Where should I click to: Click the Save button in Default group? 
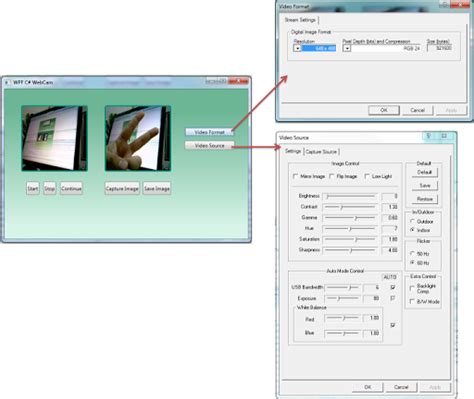tap(425, 186)
